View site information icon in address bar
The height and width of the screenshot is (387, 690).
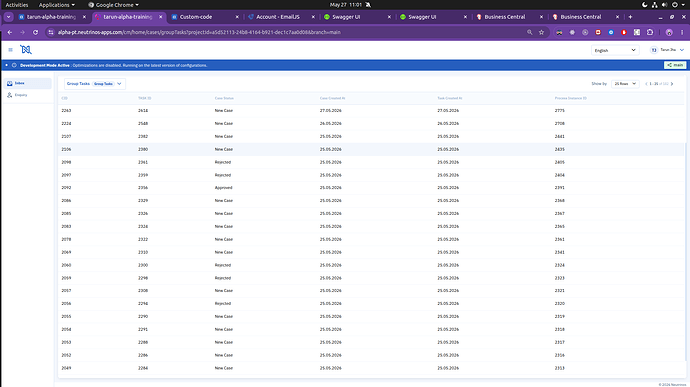[x=51, y=32]
